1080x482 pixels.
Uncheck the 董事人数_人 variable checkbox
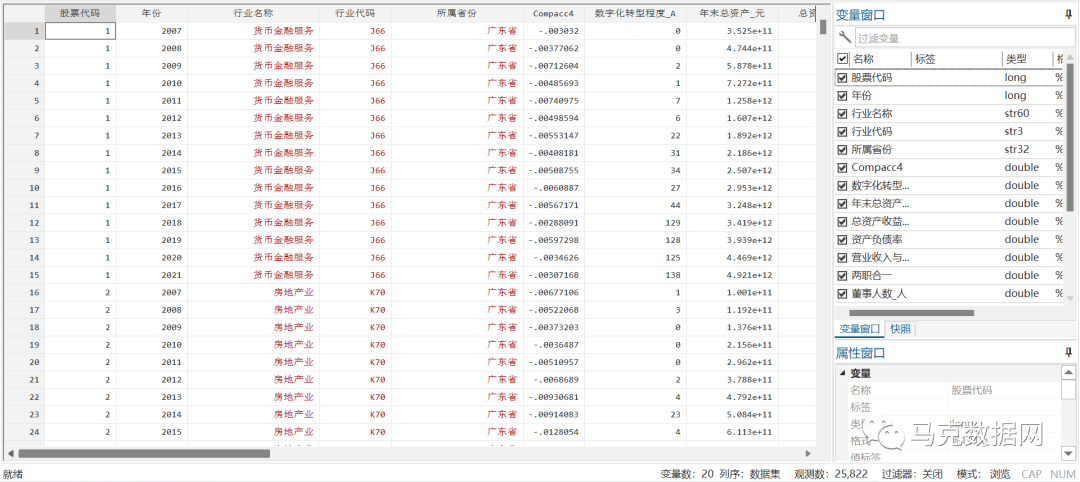pos(842,293)
